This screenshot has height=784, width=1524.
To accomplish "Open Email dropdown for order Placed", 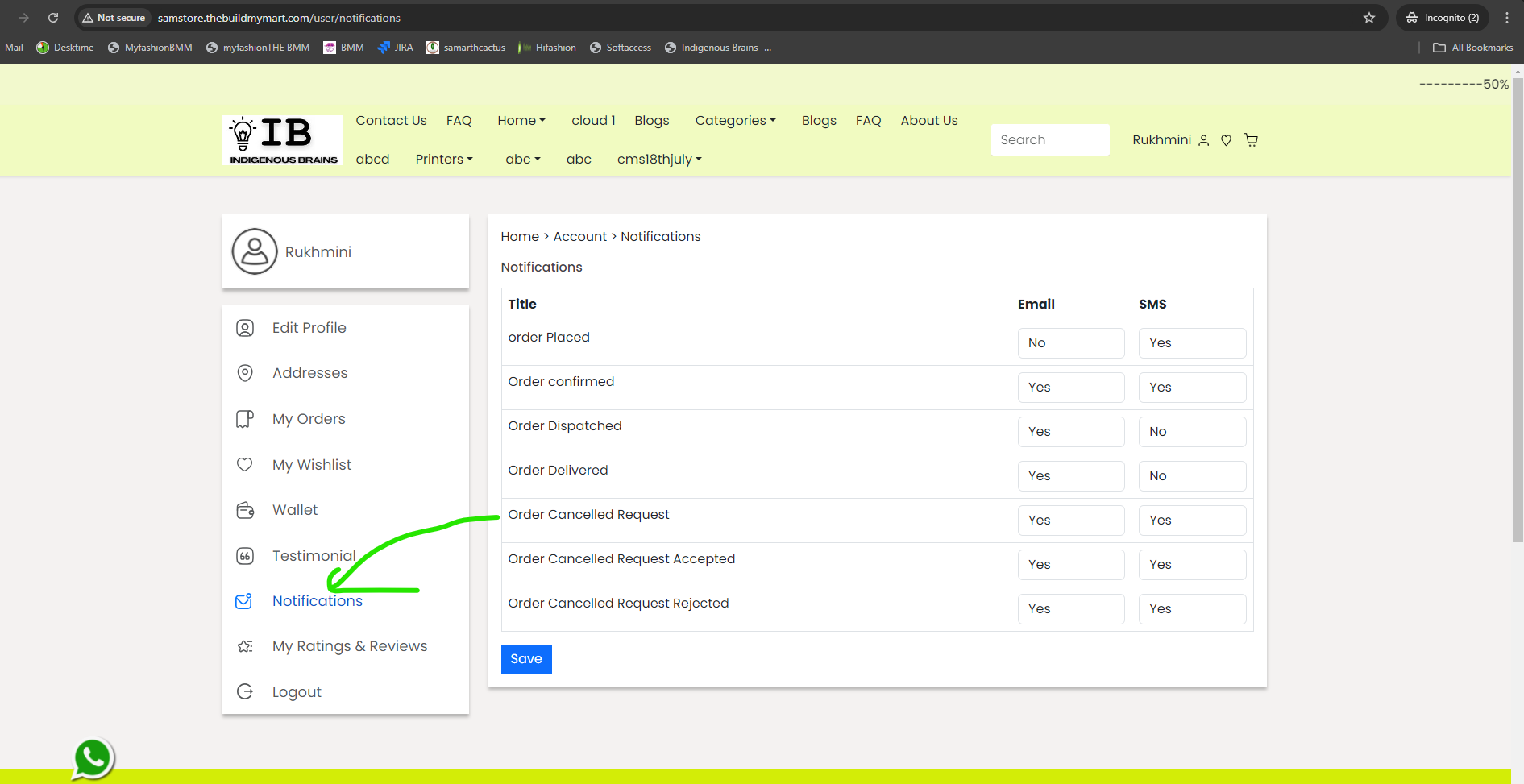I will [1071, 343].
